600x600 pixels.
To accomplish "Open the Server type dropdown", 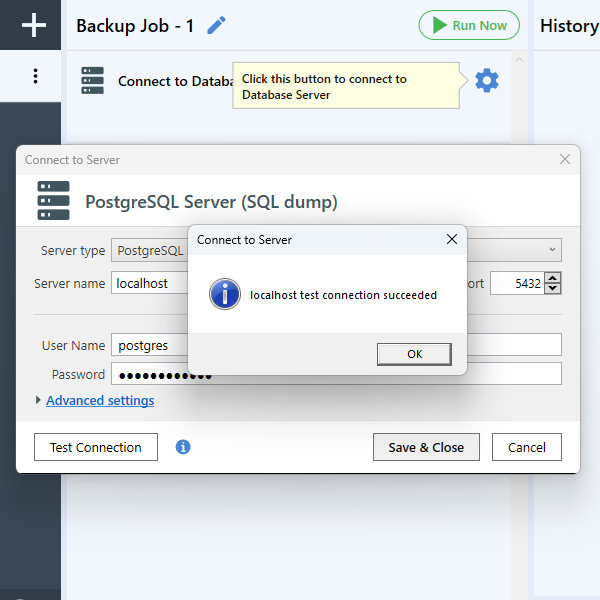I will pos(552,250).
